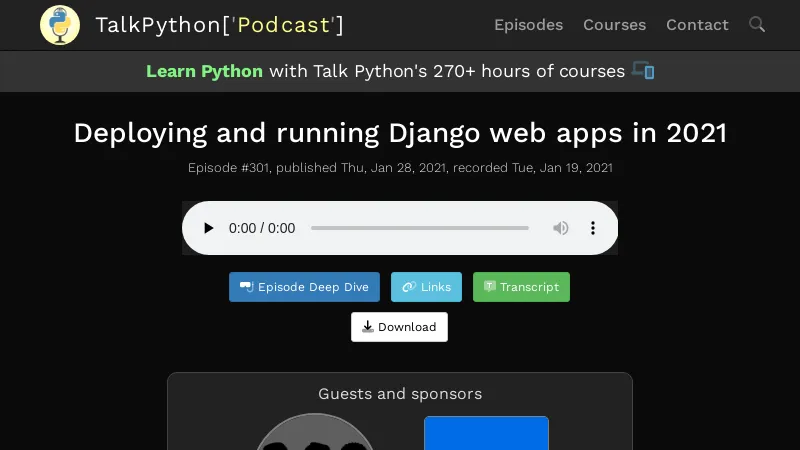The width and height of the screenshot is (800, 450).
Task: Go to the Episodes page
Action: tap(528, 25)
